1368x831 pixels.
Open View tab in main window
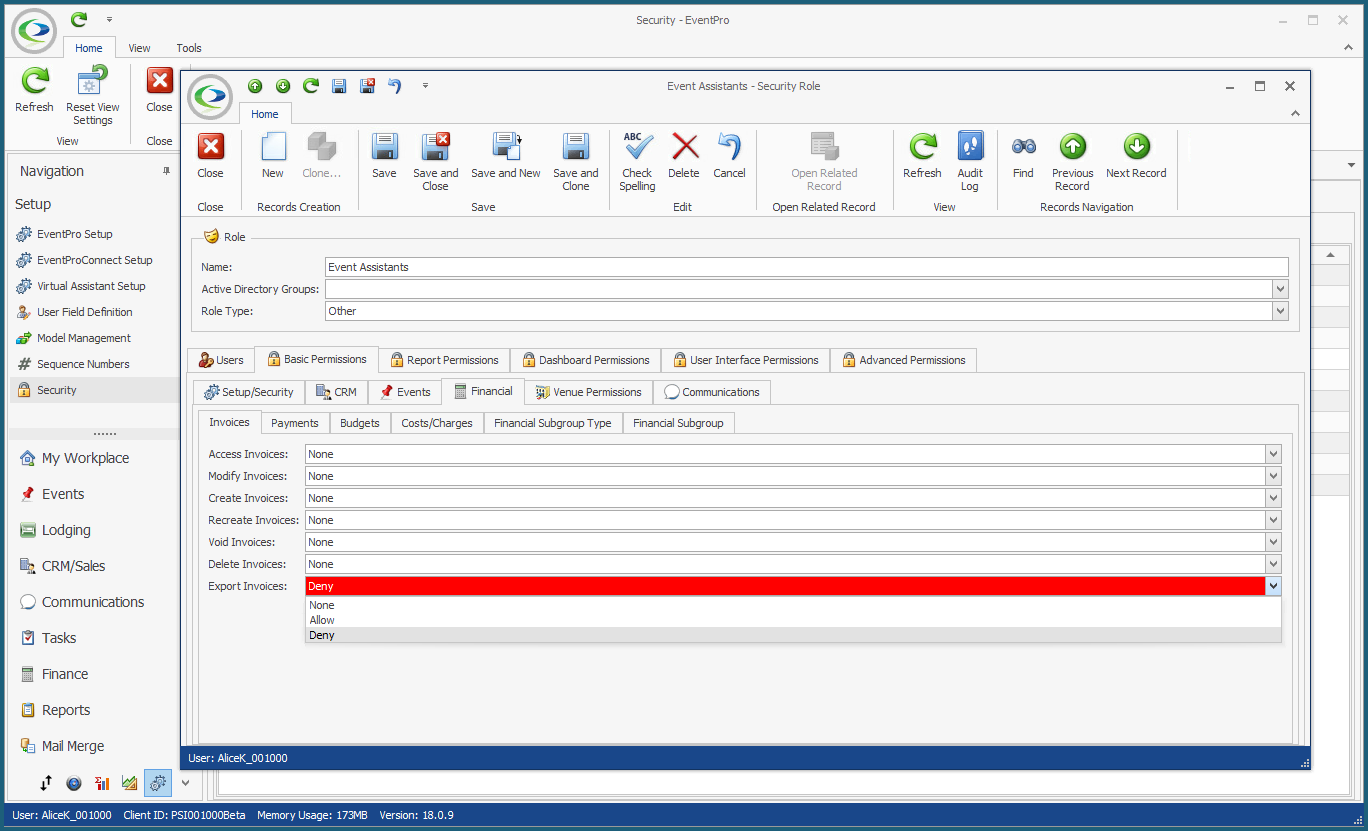click(x=139, y=48)
